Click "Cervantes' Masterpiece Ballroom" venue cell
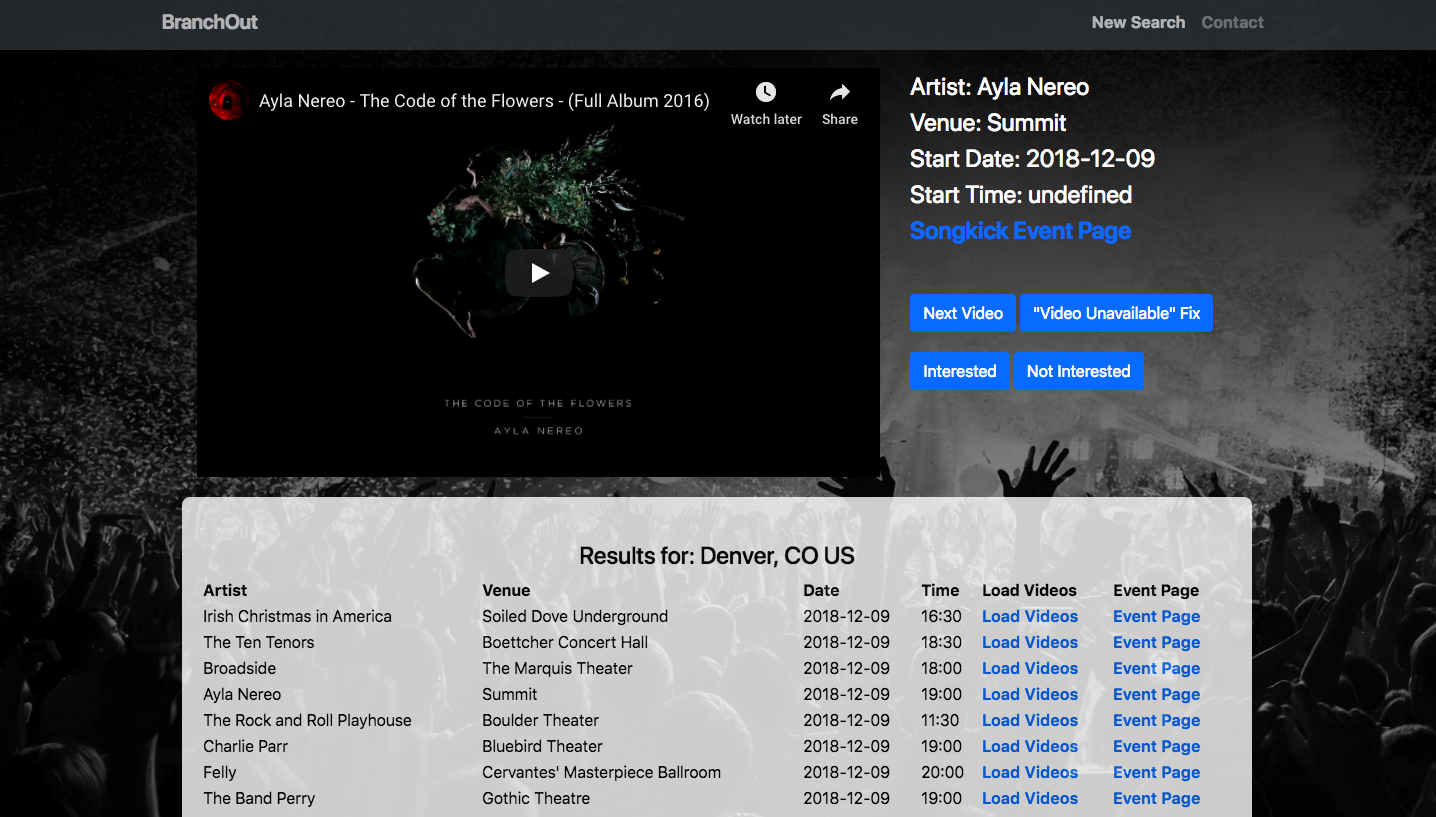The image size is (1436, 817). (x=601, y=772)
